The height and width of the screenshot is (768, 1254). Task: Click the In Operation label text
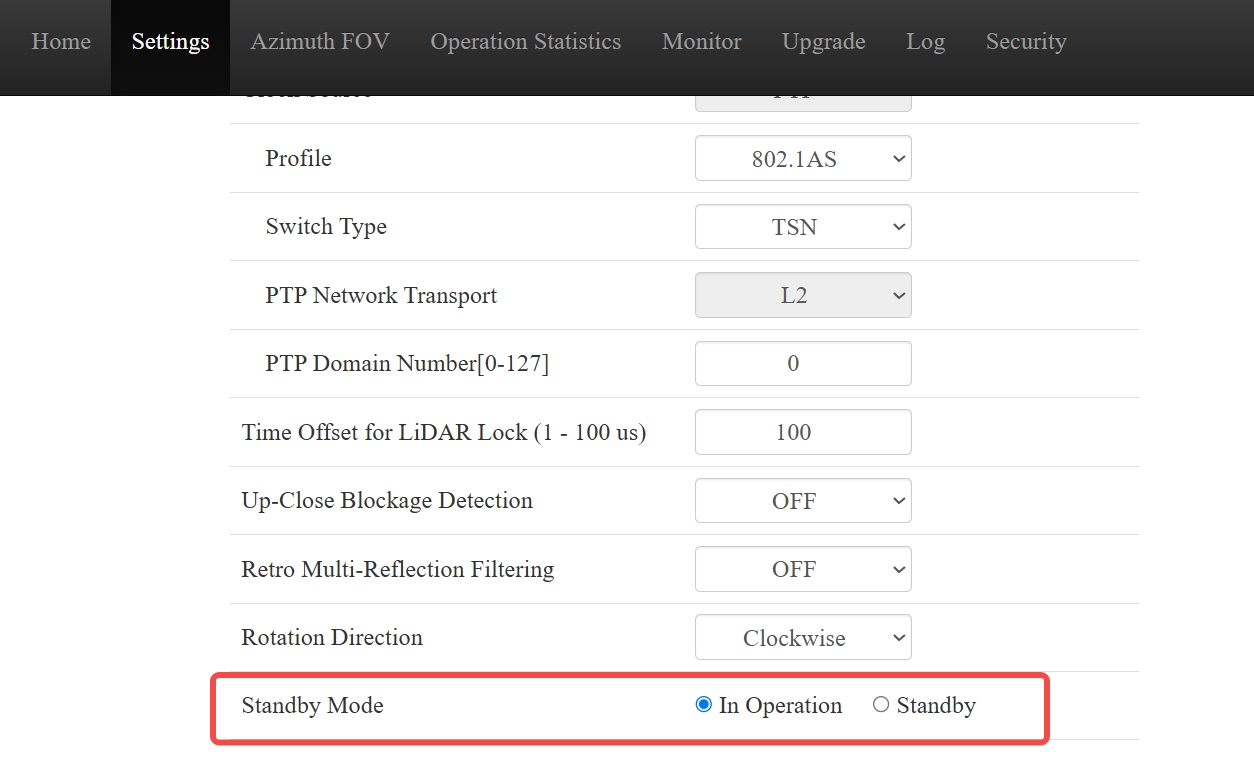coord(780,705)
